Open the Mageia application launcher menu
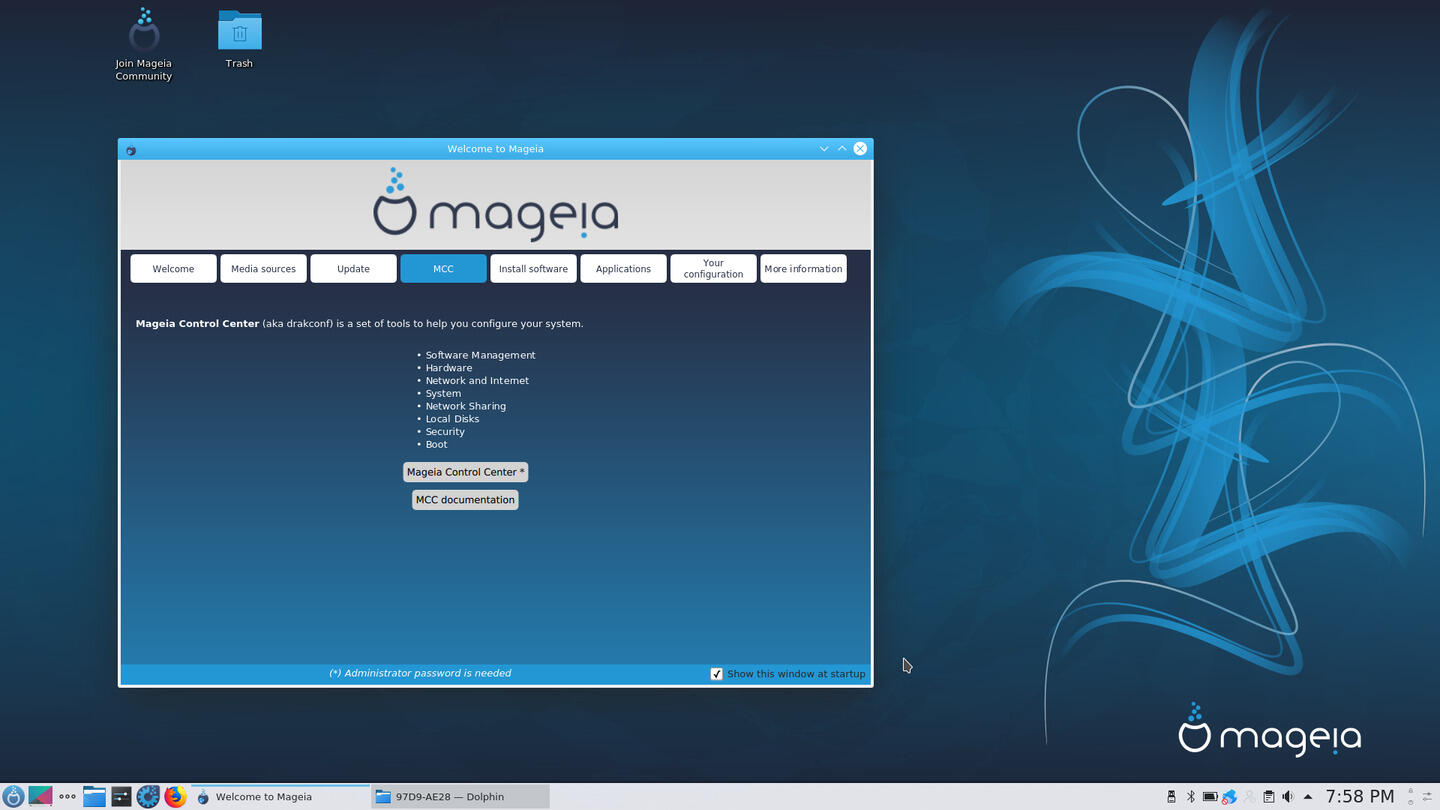The height and width of the screenshot is (810, 1440). [x=13, y=796]
